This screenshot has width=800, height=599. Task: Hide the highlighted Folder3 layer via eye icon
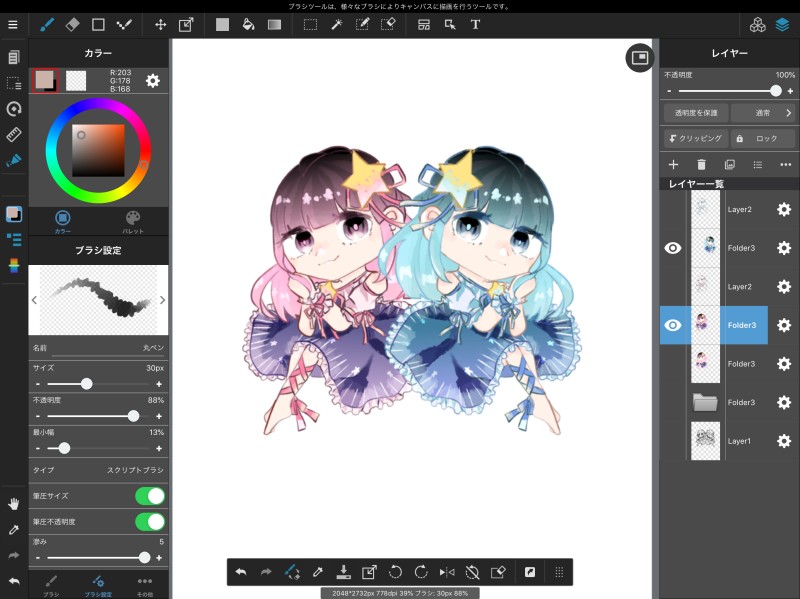672,325
